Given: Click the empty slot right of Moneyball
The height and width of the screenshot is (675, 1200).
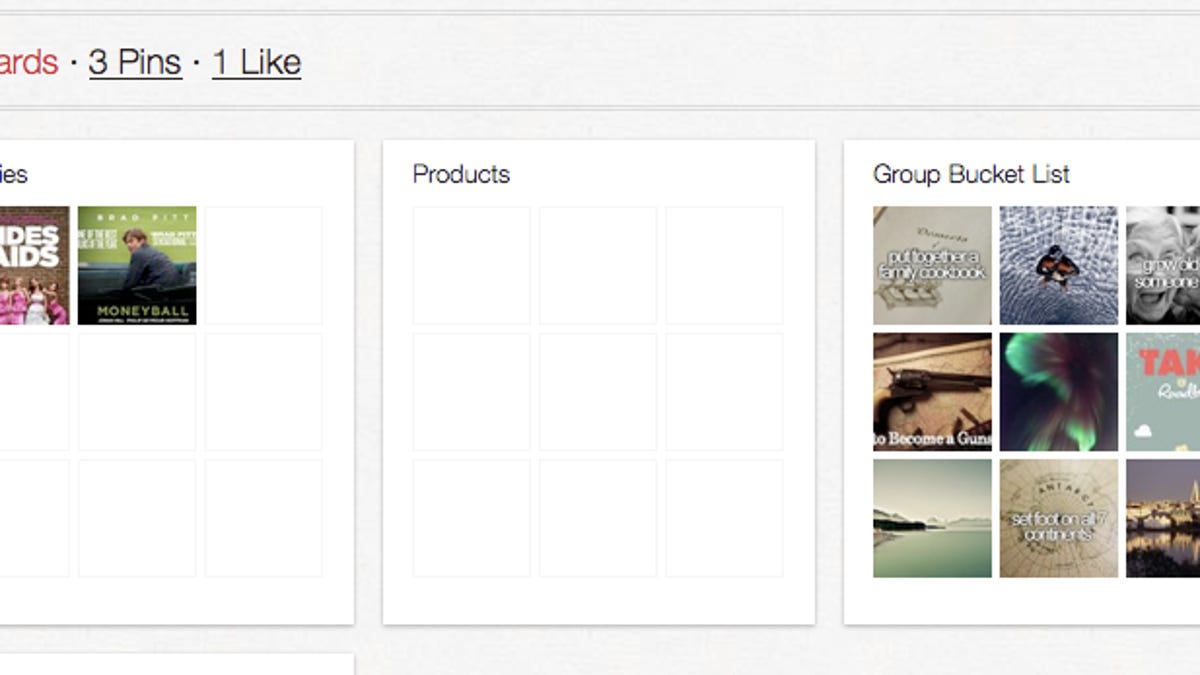Looking at the screenshot, I should pos(264,266).
